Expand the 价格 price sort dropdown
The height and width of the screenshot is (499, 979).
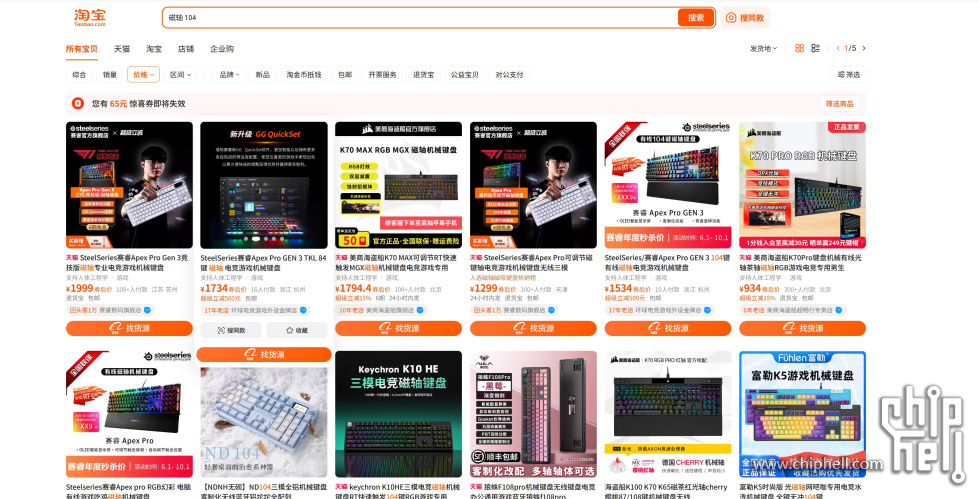143,74
